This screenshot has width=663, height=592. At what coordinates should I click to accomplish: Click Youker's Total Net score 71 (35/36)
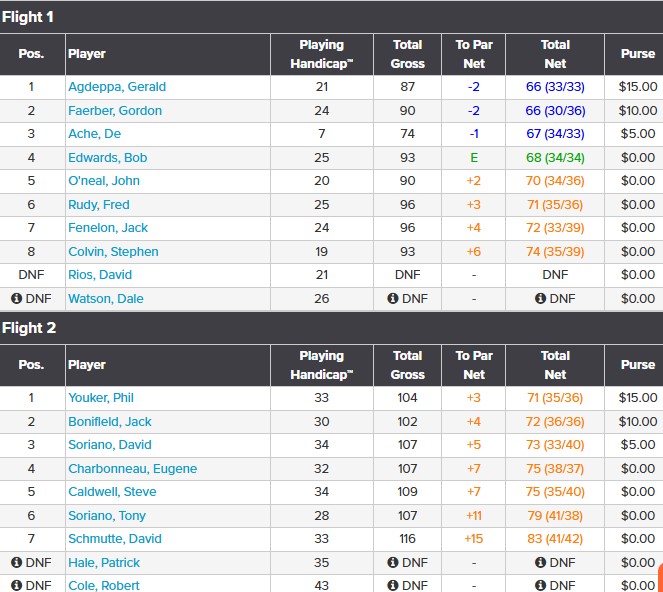point(555,398)
